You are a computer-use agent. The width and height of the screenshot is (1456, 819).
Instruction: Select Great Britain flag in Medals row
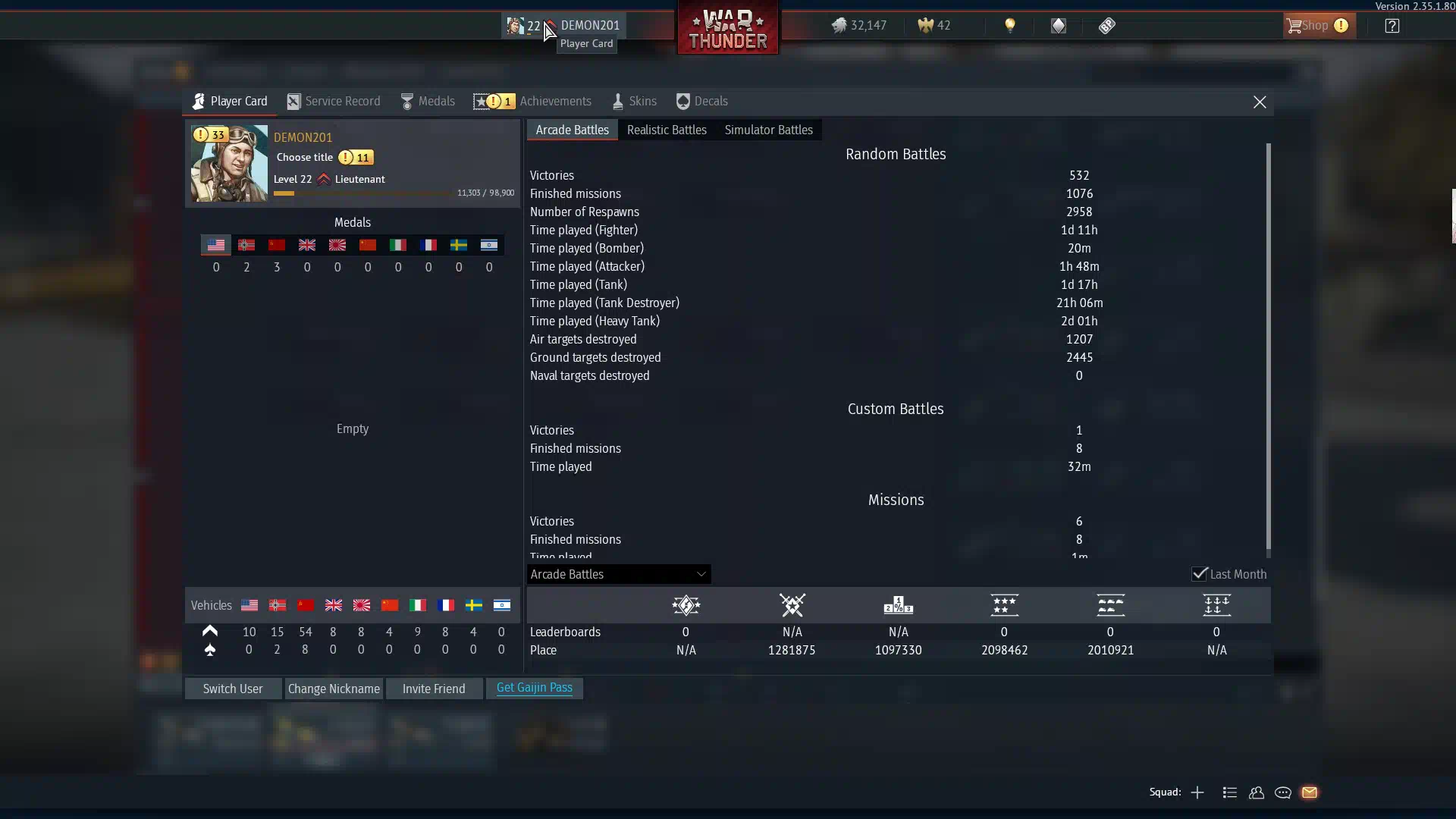coord(307,245)
